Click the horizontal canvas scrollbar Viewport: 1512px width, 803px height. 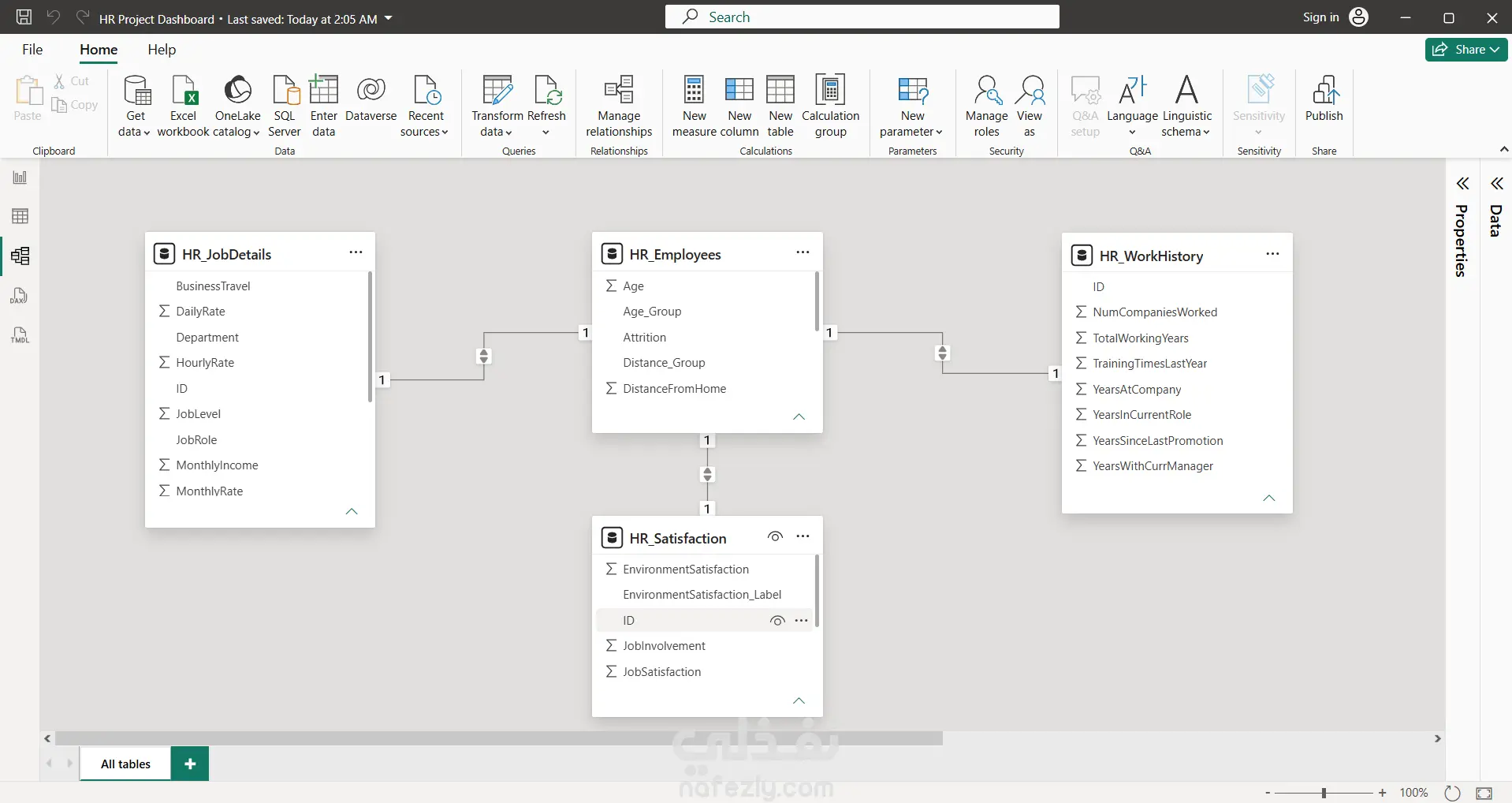coord(499,738)
